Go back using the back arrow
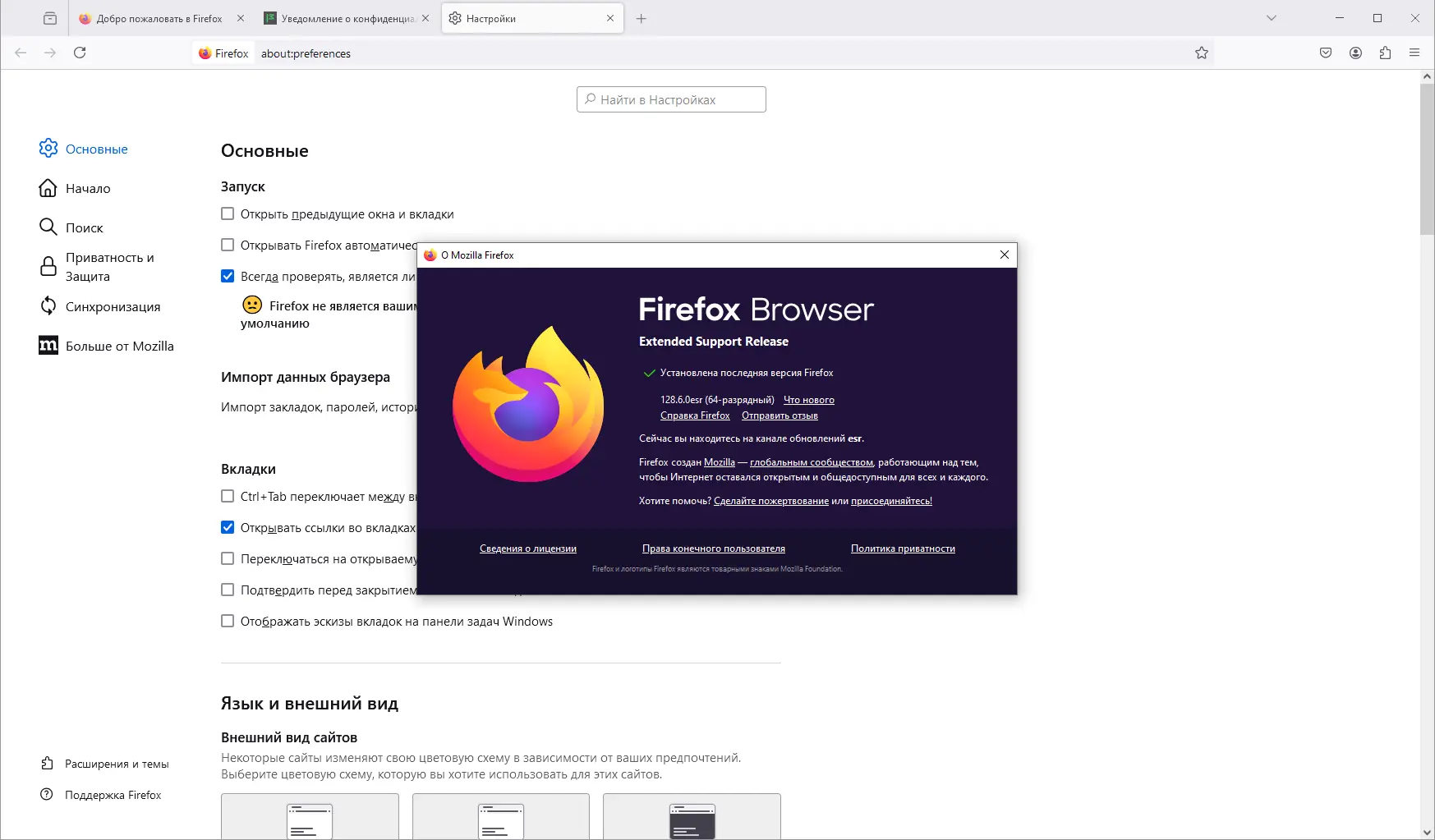This screenshot has height=840, width=1435. [x=21, y=53]
